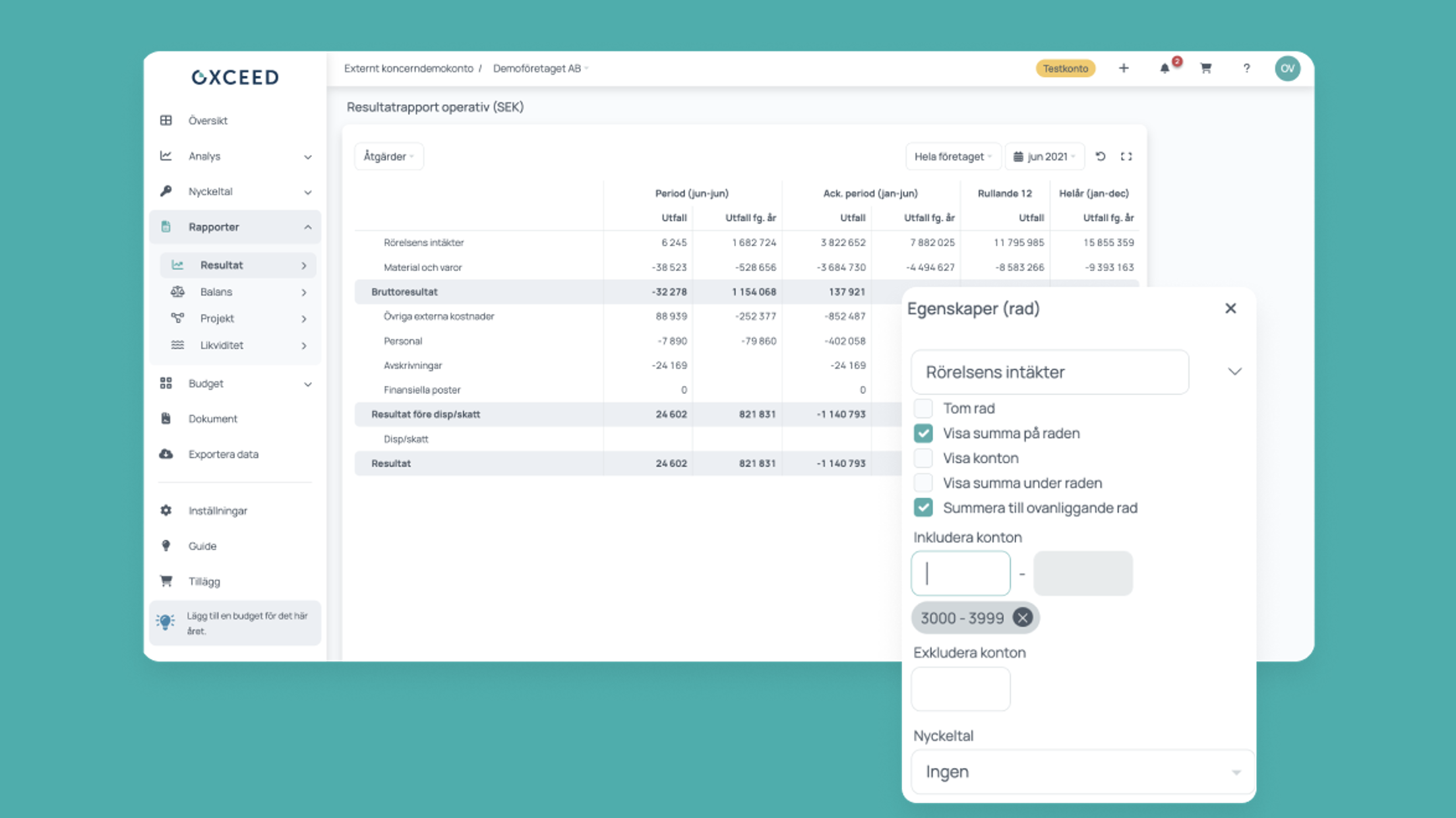The image size is (1456, 818).
Task: Click the budget tip lightbulb icon
Action: [x=166, y=621]
